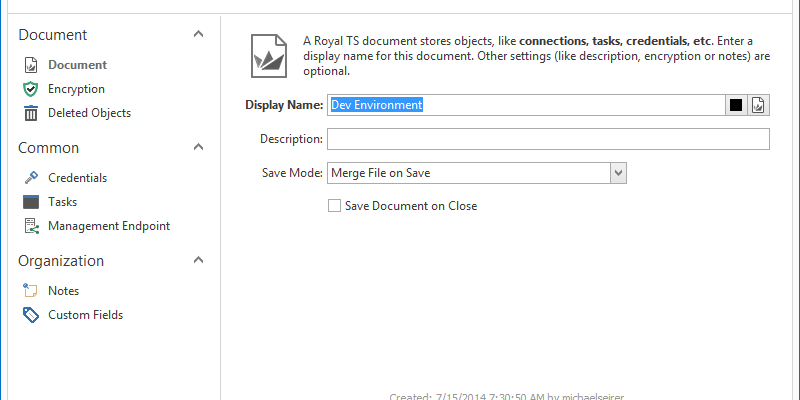Viewport: 800px width, 400px height.
Task: Click the Credentials key icon
Action: [x=30, y=178]
